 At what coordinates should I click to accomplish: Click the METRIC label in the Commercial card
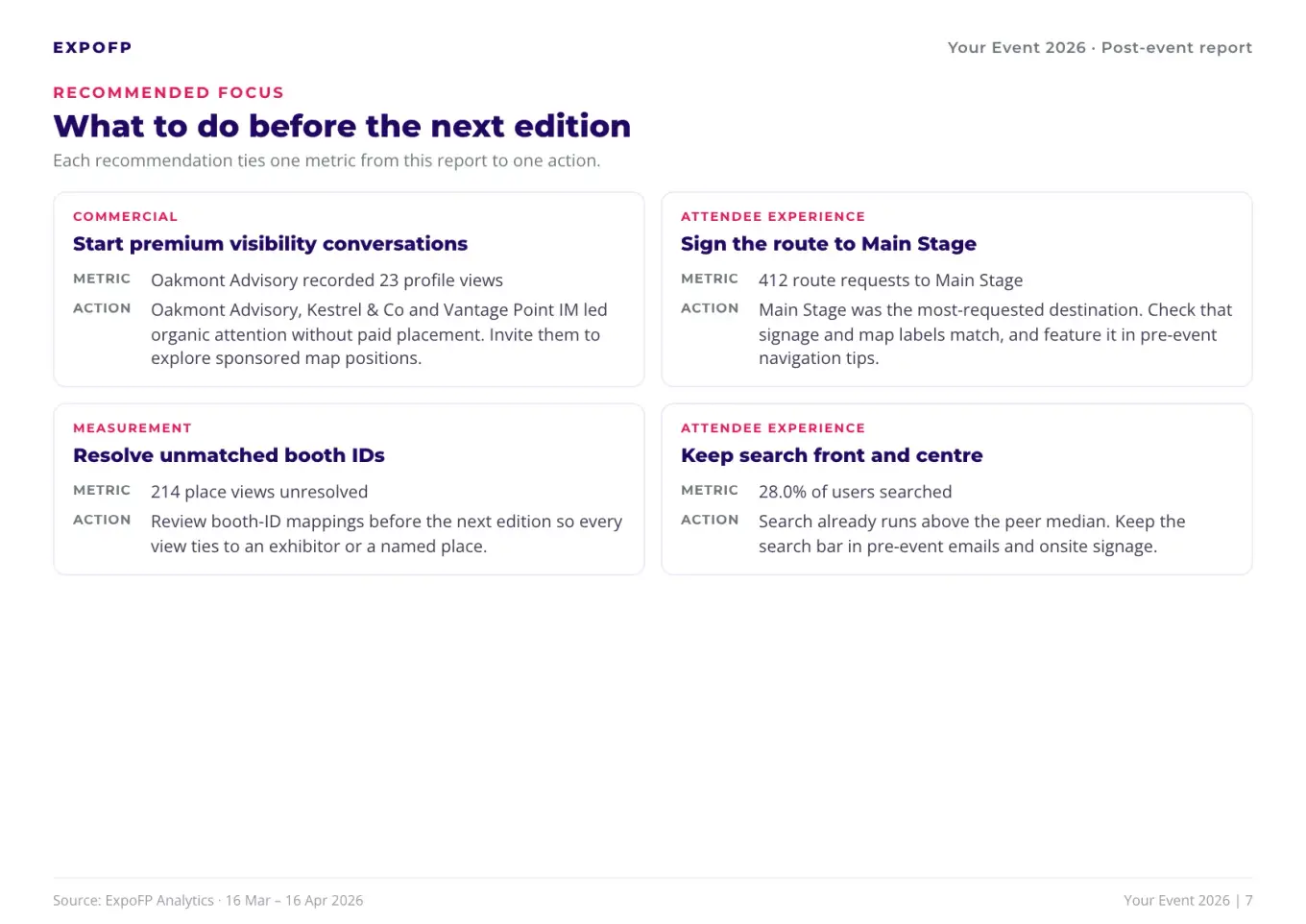102,279
